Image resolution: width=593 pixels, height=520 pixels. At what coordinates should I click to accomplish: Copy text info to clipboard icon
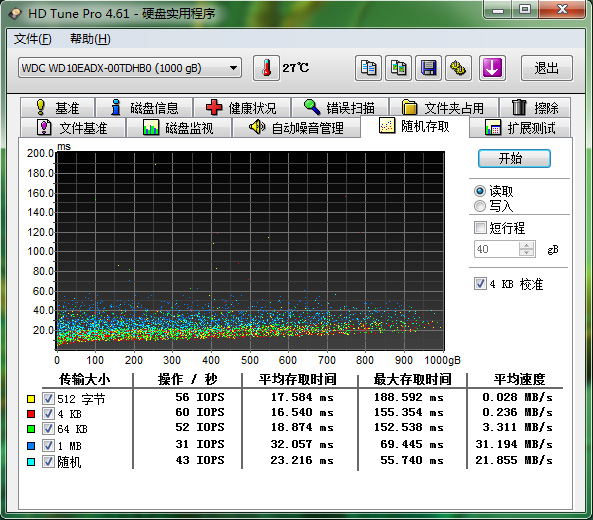coord(368,68)
